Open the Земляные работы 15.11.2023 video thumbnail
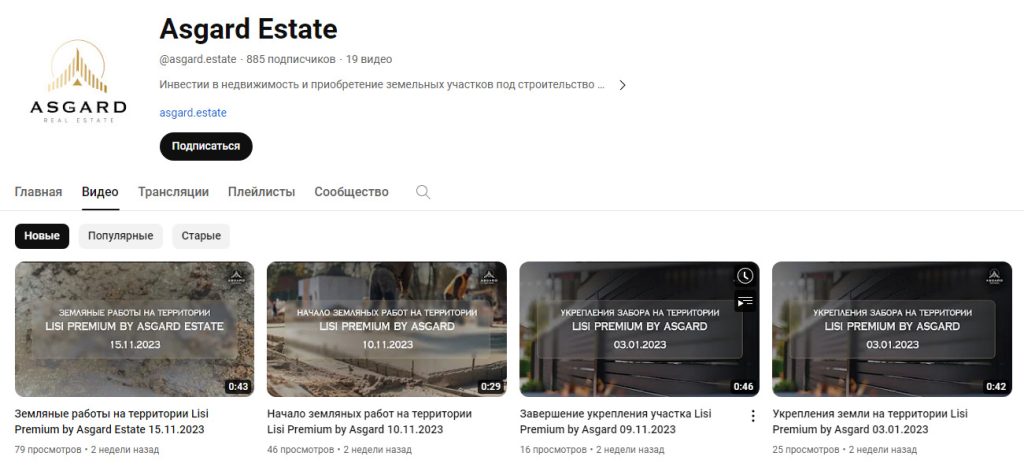 click(x=134, y=329)
